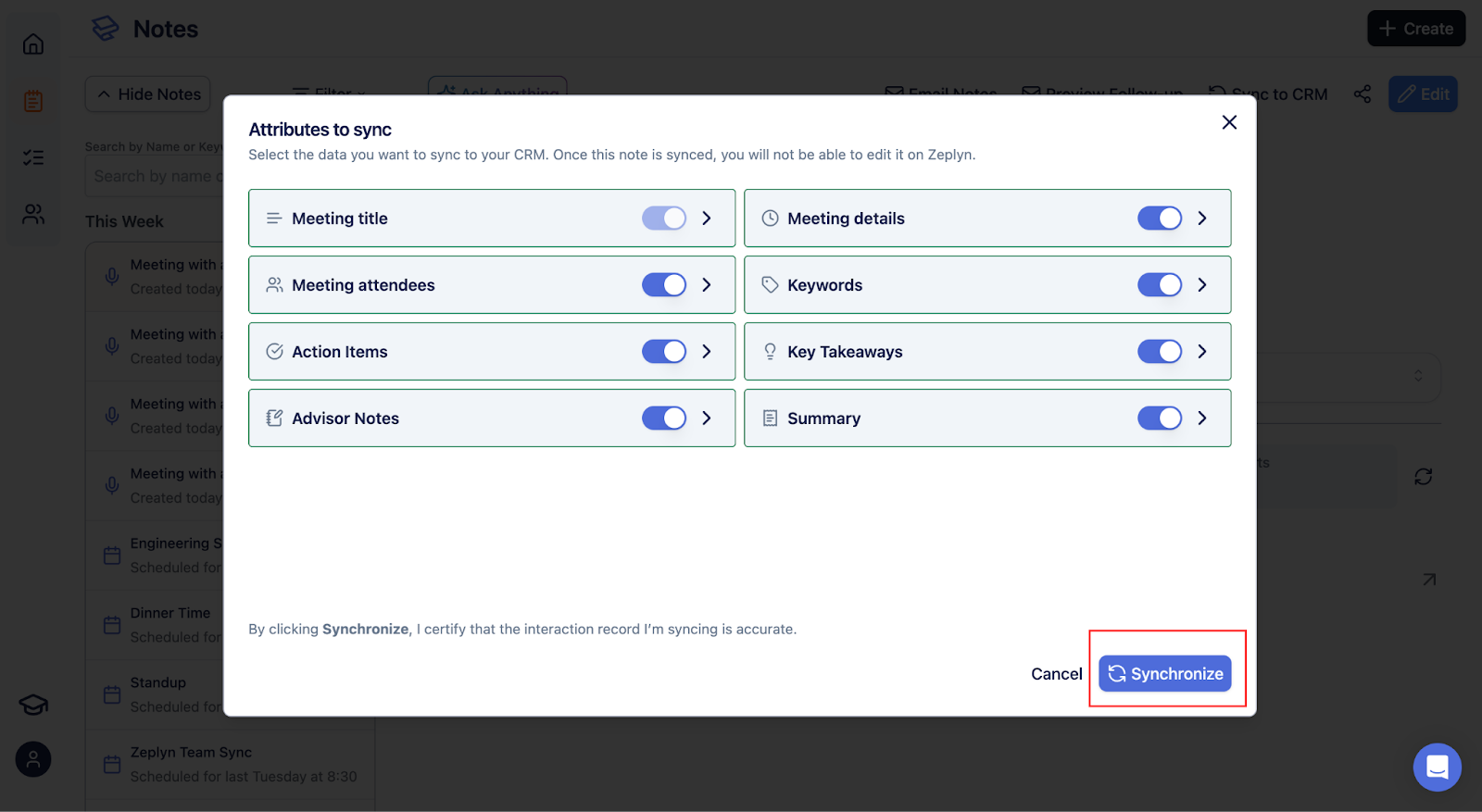Open the user profile avatar icon
This screenshot has width=1482, height=812.
pyautogui.click(x=33, y=760)
